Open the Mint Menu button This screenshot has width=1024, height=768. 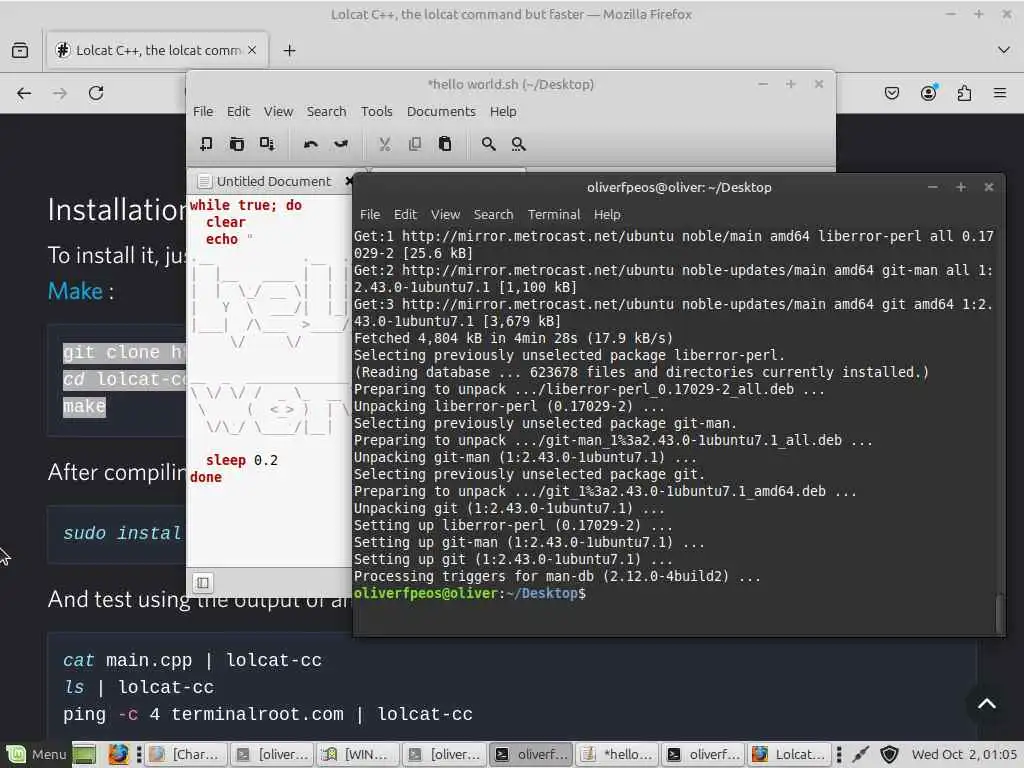36,754
